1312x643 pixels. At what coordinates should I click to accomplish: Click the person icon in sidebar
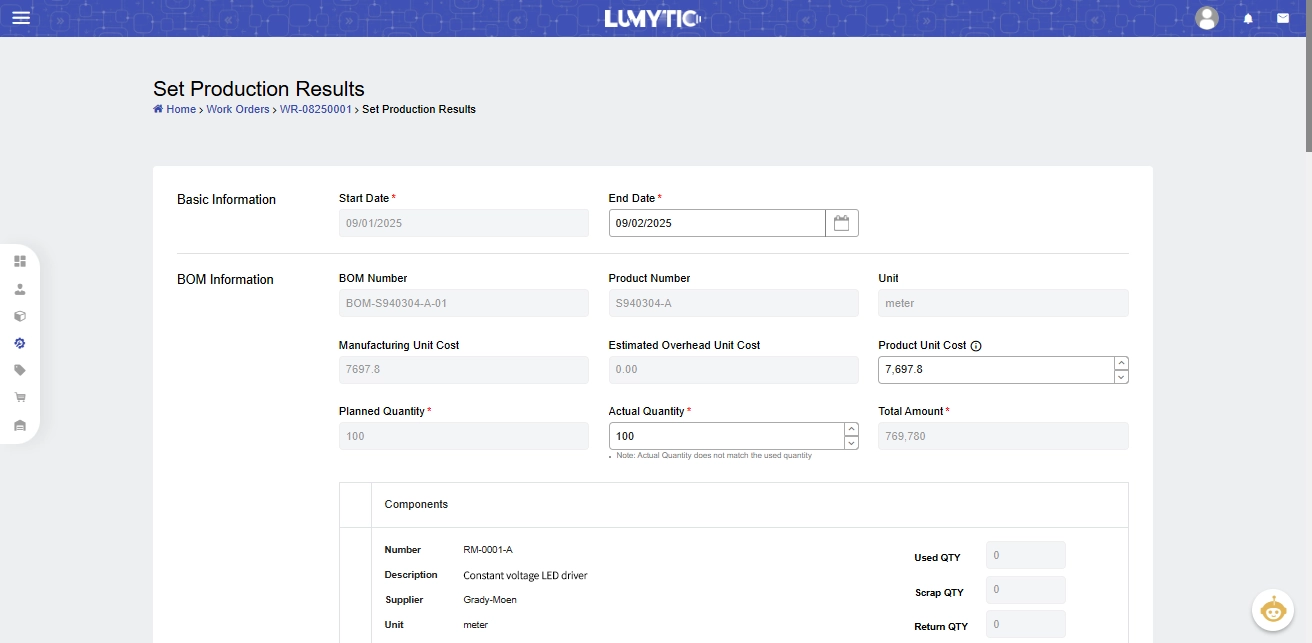(20, 289)
